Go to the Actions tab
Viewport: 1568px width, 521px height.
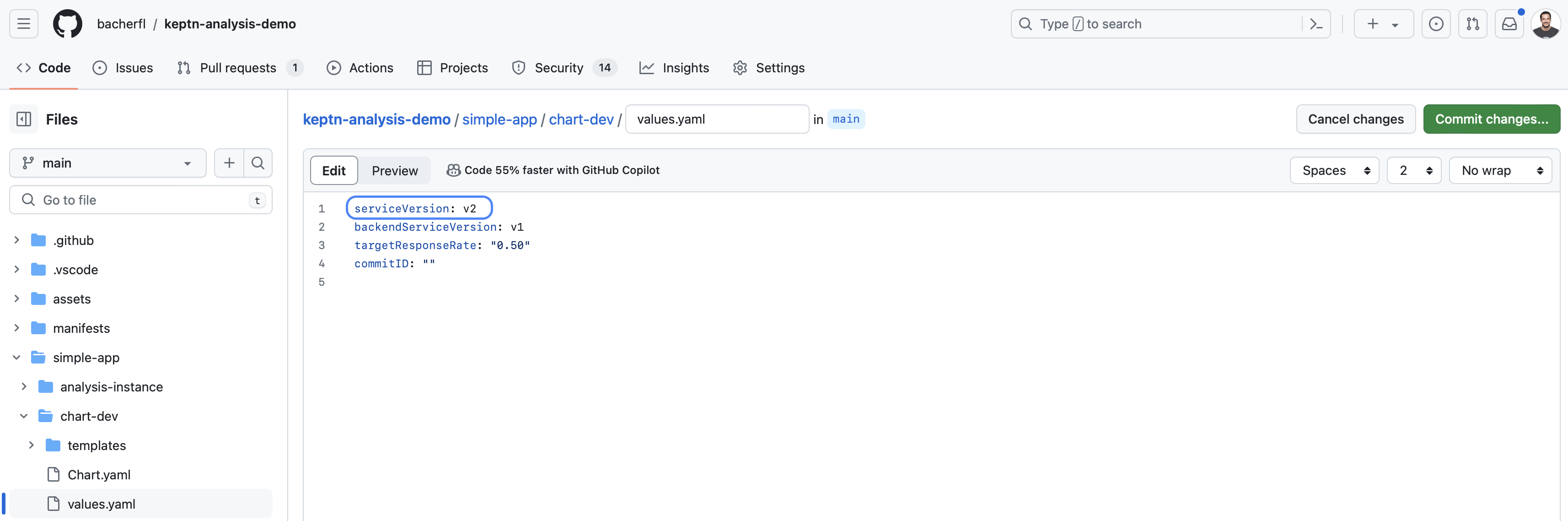point(360,68)
